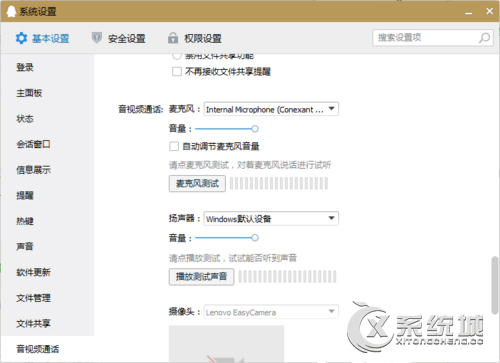Open the 扬声器 Windows默认设备 dropdown

(271, 219)
